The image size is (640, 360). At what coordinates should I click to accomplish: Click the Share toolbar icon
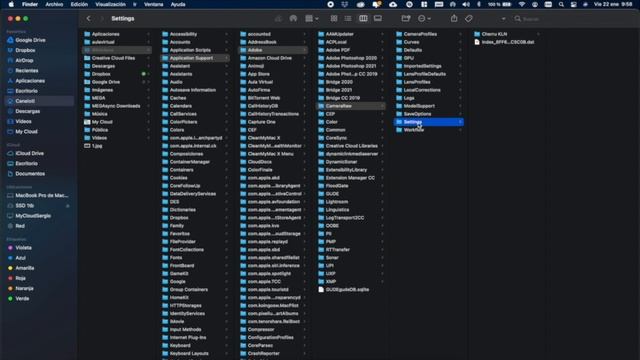tap(454, 19)
